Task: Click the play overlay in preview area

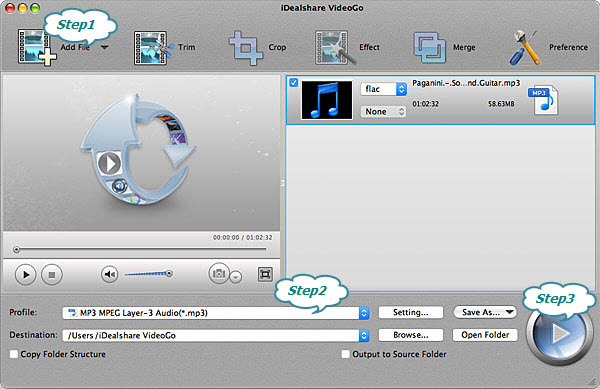Action: [109, 163]
